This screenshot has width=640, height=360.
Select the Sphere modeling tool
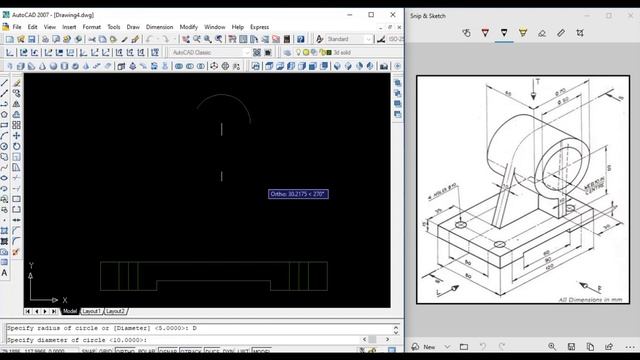tap(53, 66)
